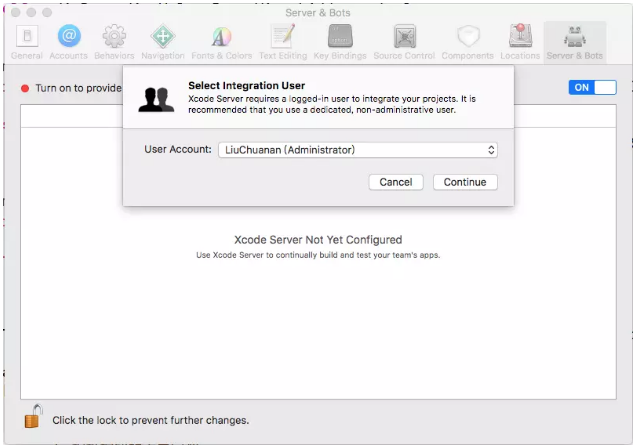This screenshot has width=635, height=447.
Task: Click the 'Xcode Server Not Yet Configured' heading
Action: click(x=318, y=240)
